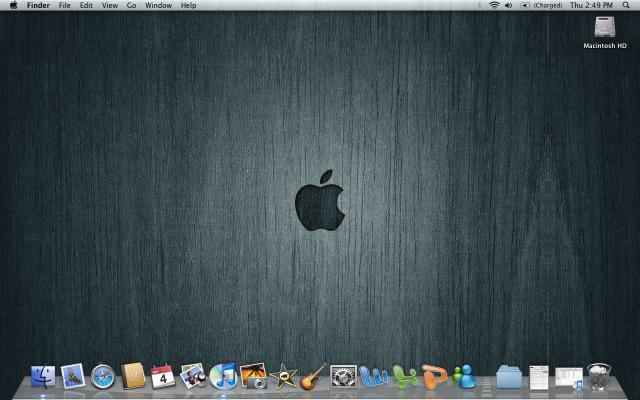640x400 pixels.
Task: Open Spotlight search magnifier
Action: tap(626, 5)
